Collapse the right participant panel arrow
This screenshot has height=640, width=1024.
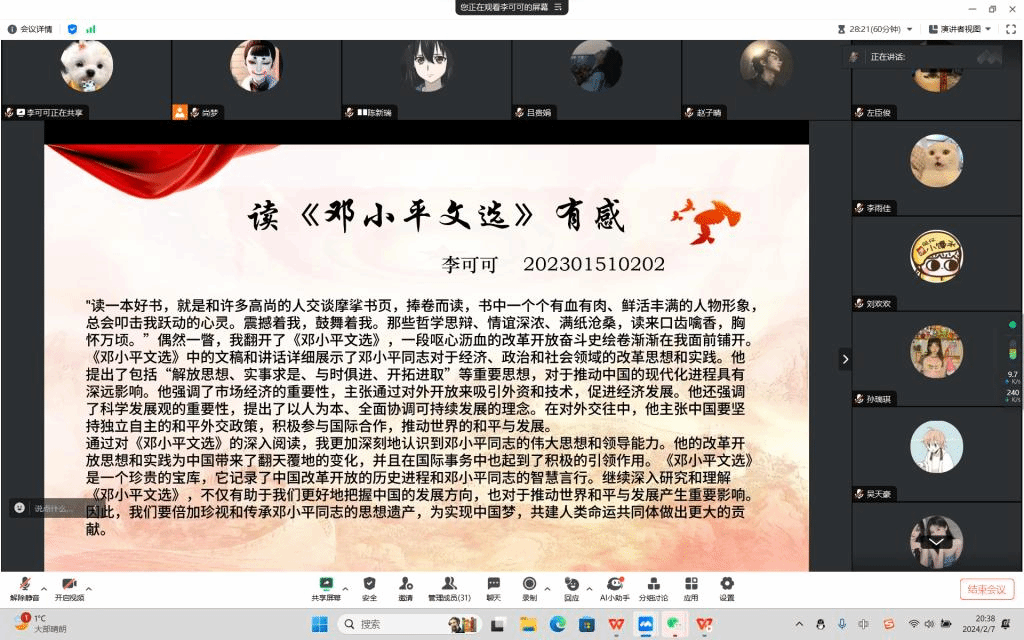click(845, 359)
